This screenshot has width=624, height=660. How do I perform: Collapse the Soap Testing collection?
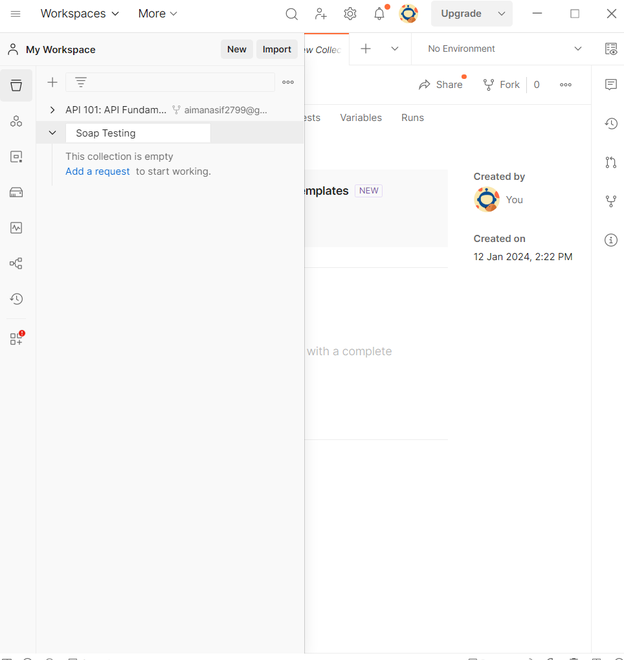pos(52,133)
